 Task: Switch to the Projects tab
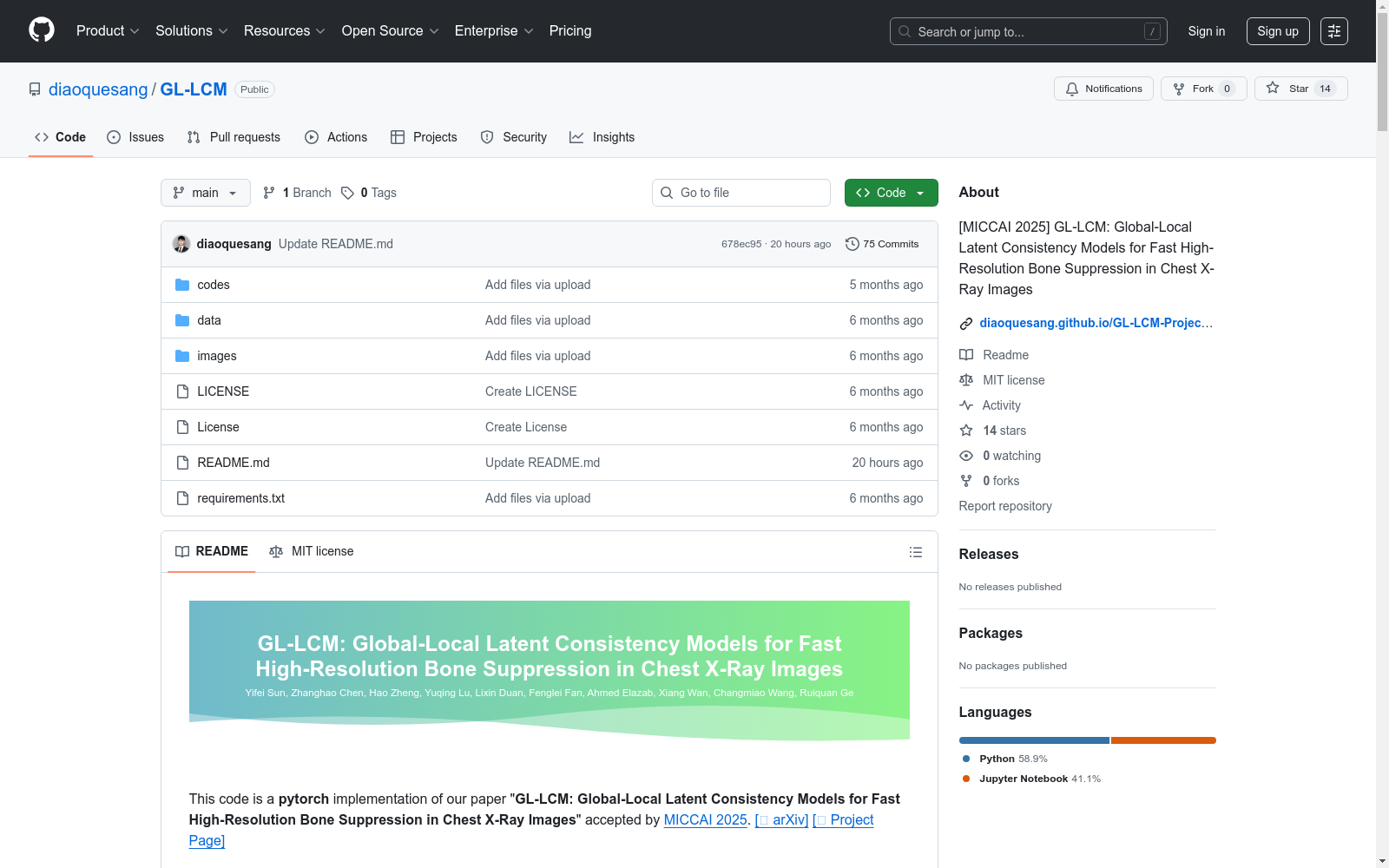tap(424, 137)
